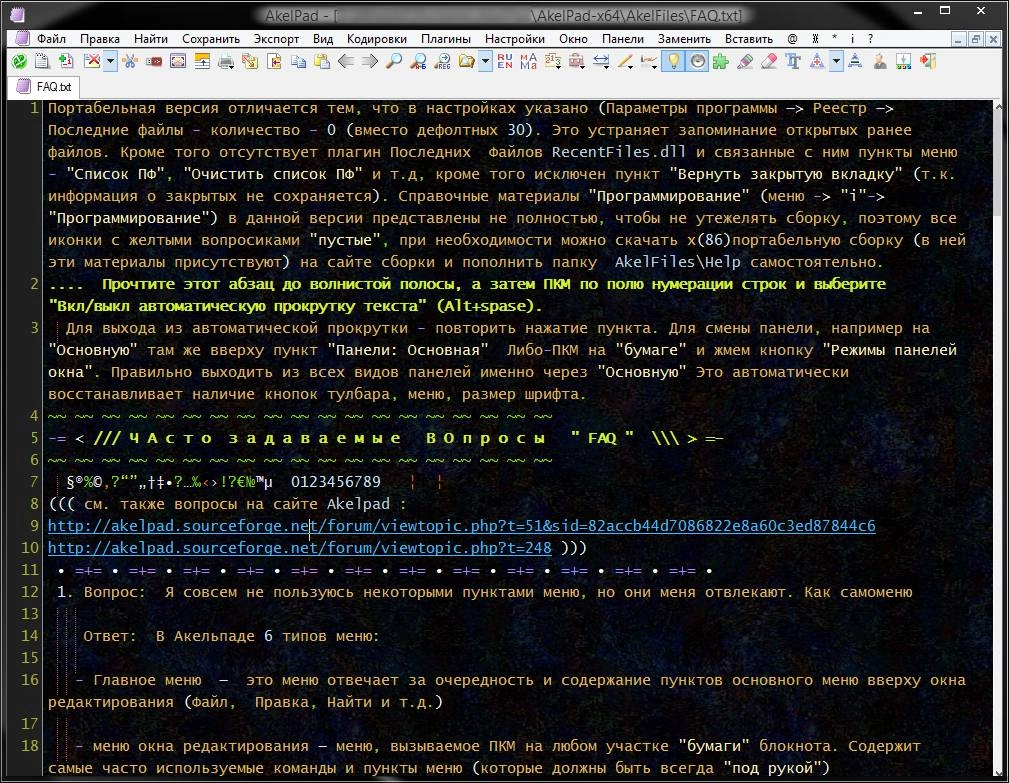Click the document icon with green plus

(66, 61)
